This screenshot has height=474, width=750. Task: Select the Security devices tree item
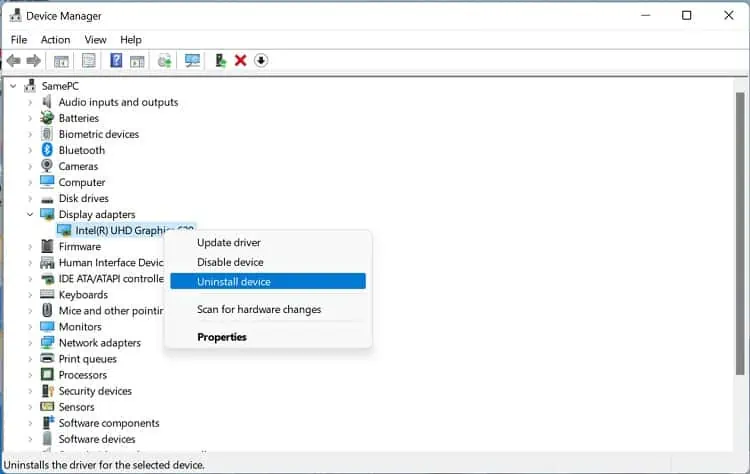coord(95,391)
